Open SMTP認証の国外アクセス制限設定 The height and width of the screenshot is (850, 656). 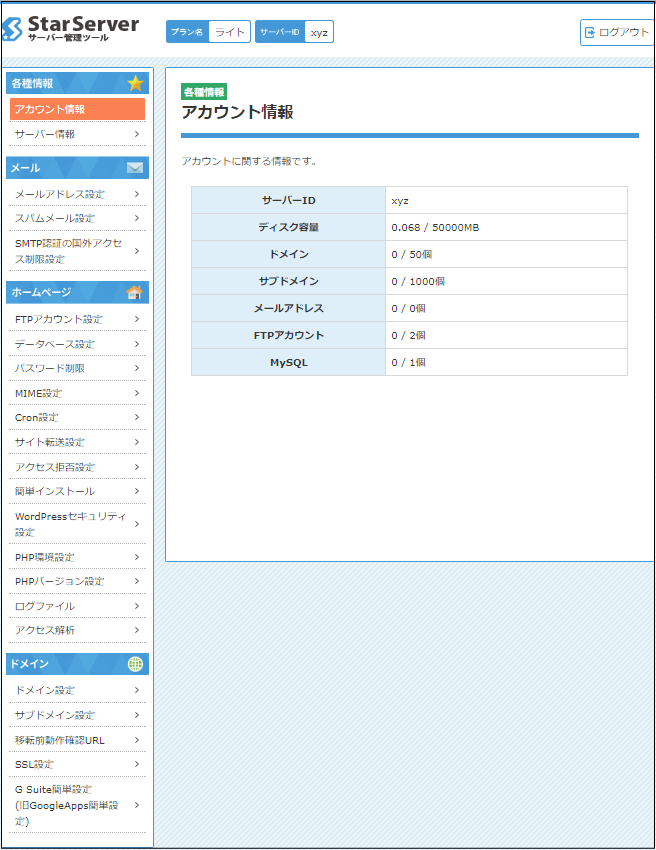(x=78, y=251)
